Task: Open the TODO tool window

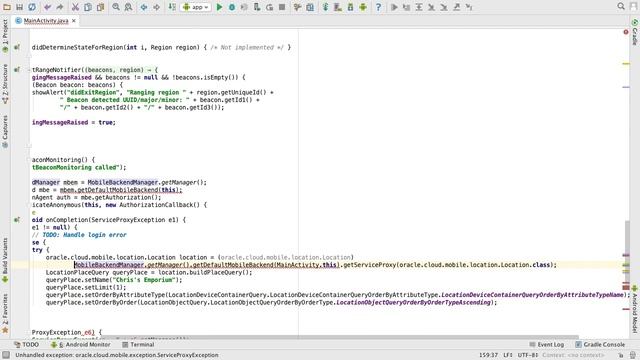Action: 27,344
